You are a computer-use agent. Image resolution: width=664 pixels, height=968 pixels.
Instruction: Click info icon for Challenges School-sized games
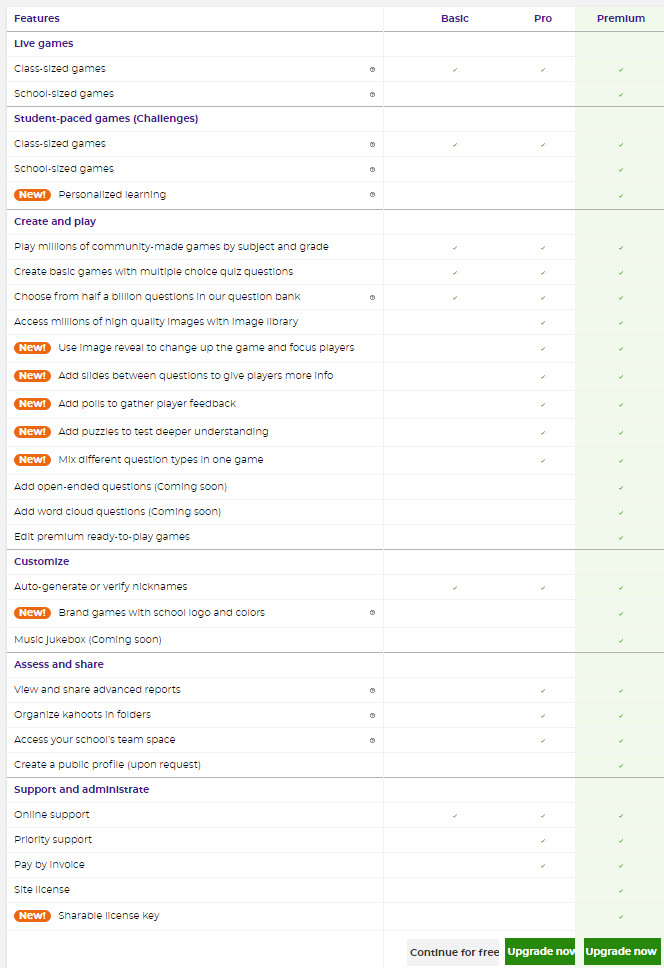point(372,169)
